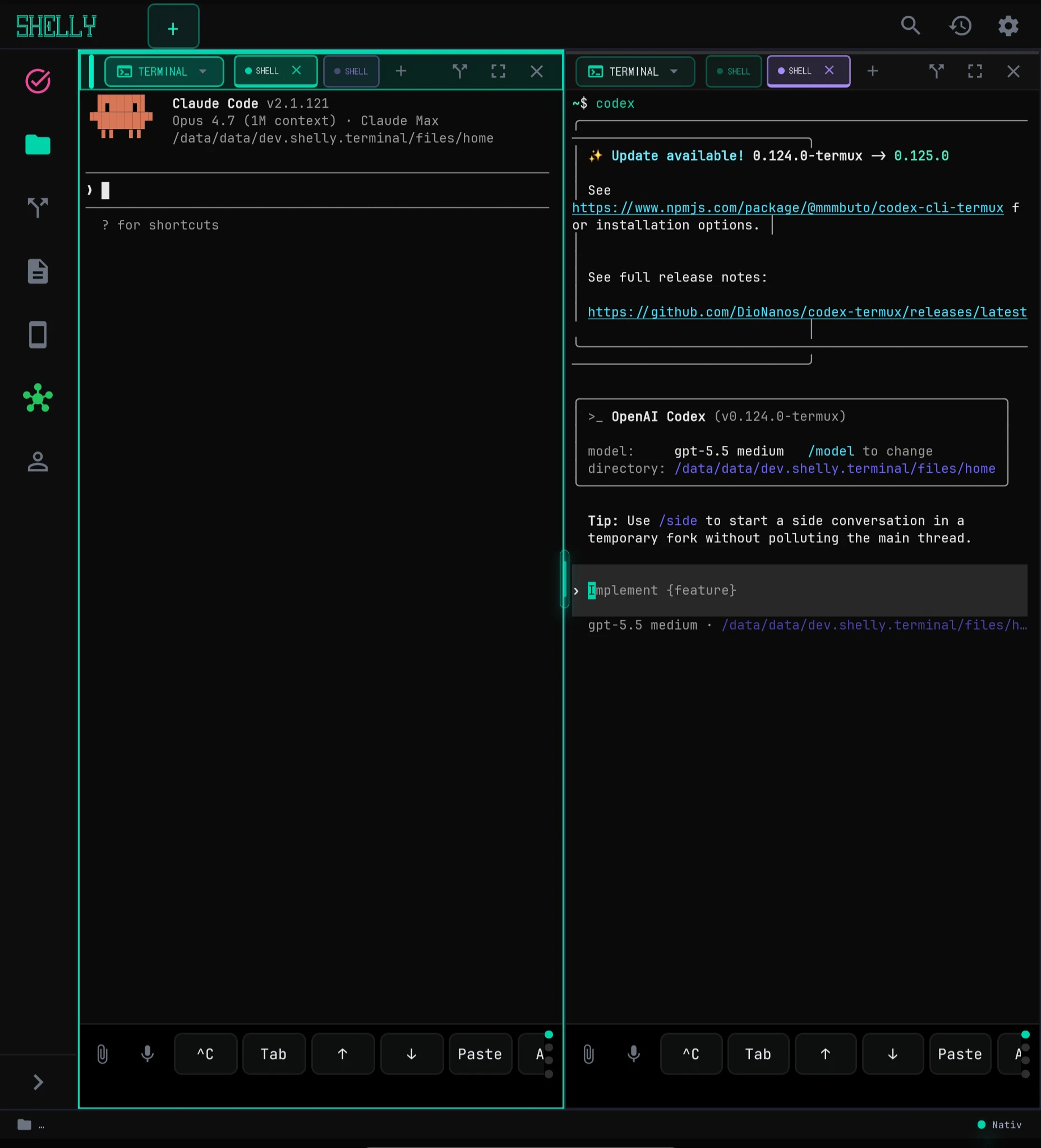Focus the Codex 'Implement {feature}' prompt field
1041x1148 pixels.
tap(800, 591)
